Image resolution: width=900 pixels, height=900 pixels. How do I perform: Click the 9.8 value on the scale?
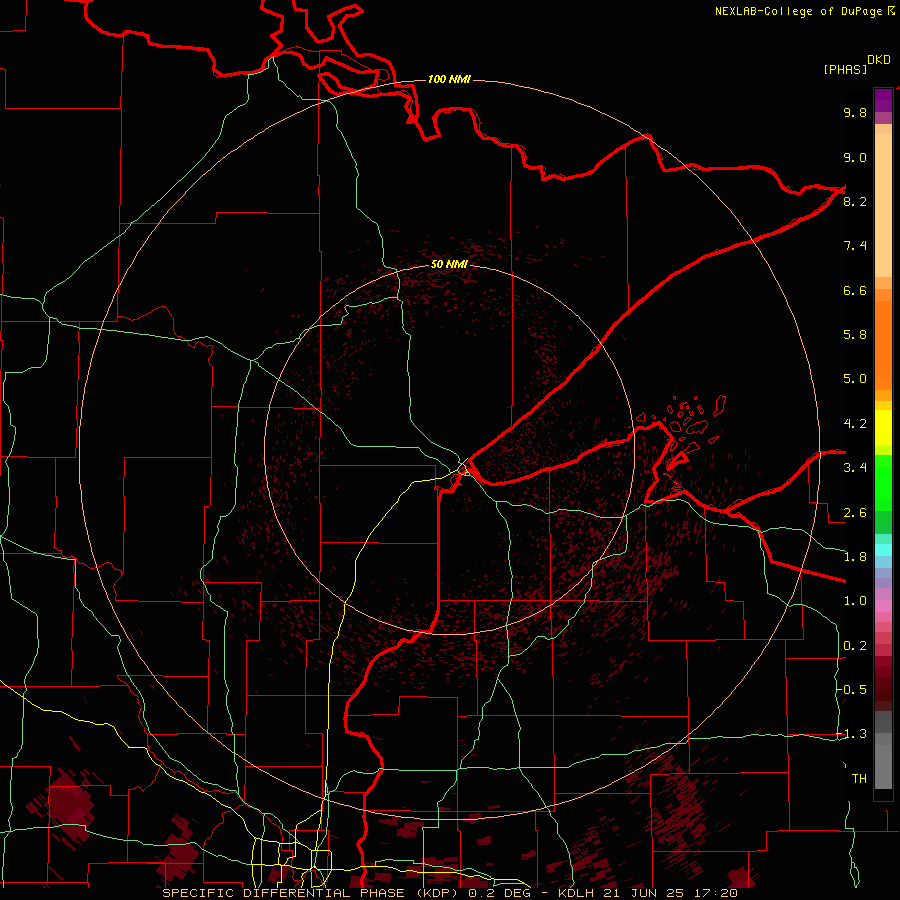pos(855,112)
